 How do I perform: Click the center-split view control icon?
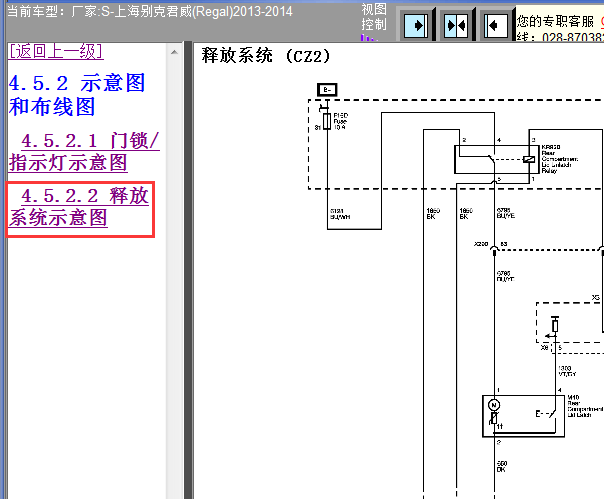456,25
